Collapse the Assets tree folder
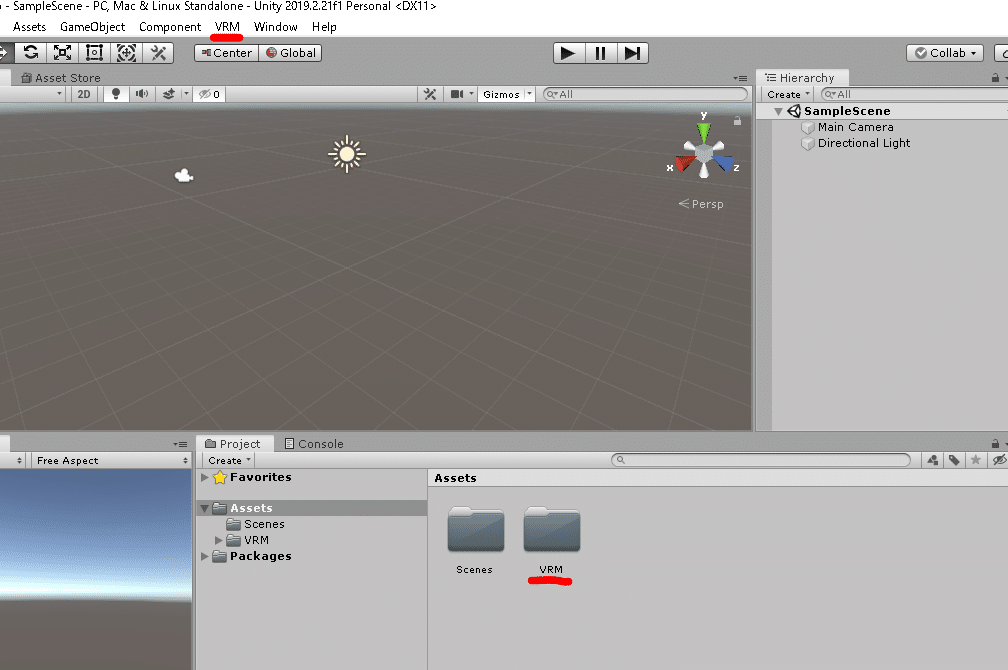 [x=204, y=508]
